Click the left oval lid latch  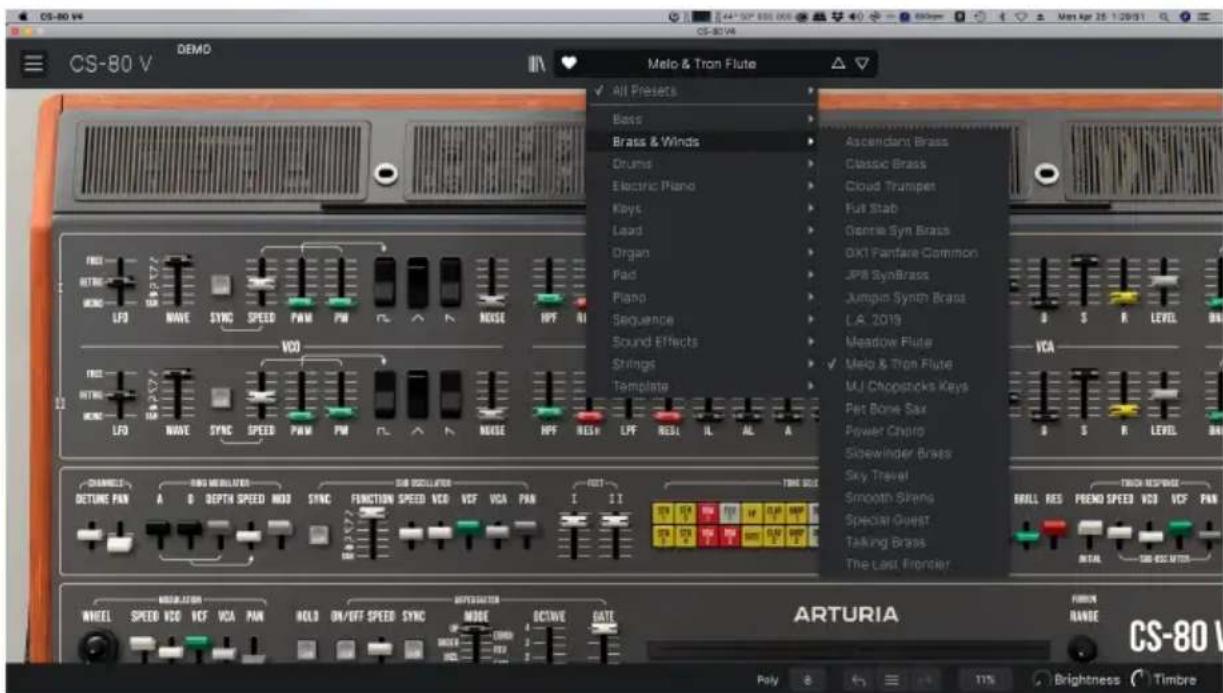tap(385, 174)
